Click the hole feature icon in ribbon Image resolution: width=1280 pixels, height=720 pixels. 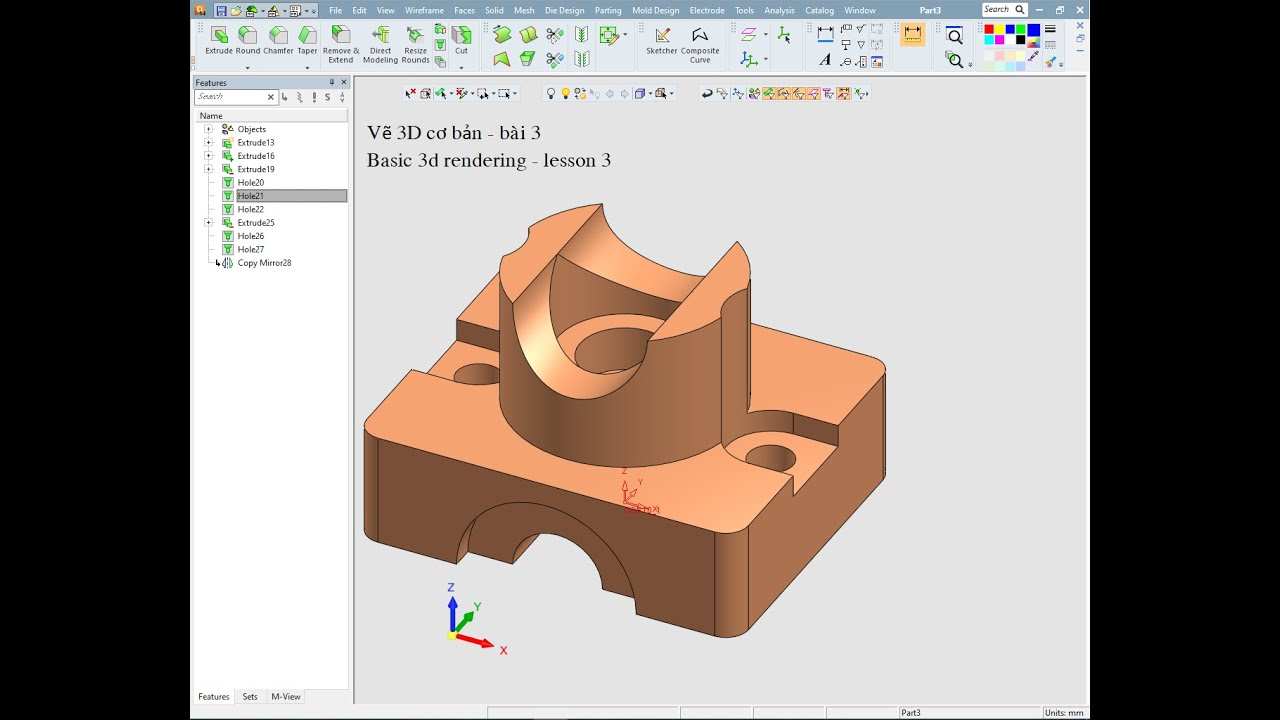coord(440,46)
